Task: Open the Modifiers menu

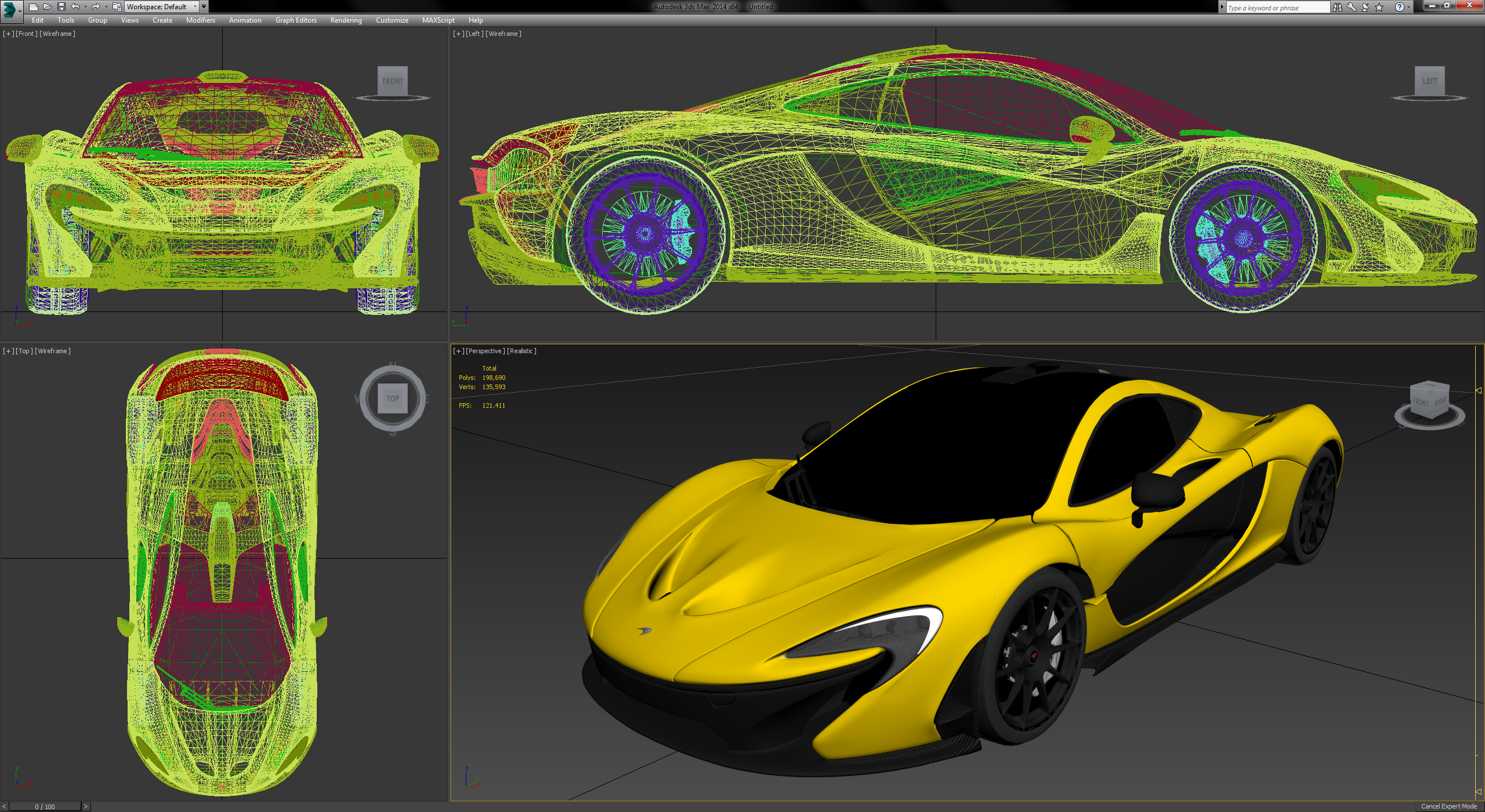Action: tap(200, 20)
